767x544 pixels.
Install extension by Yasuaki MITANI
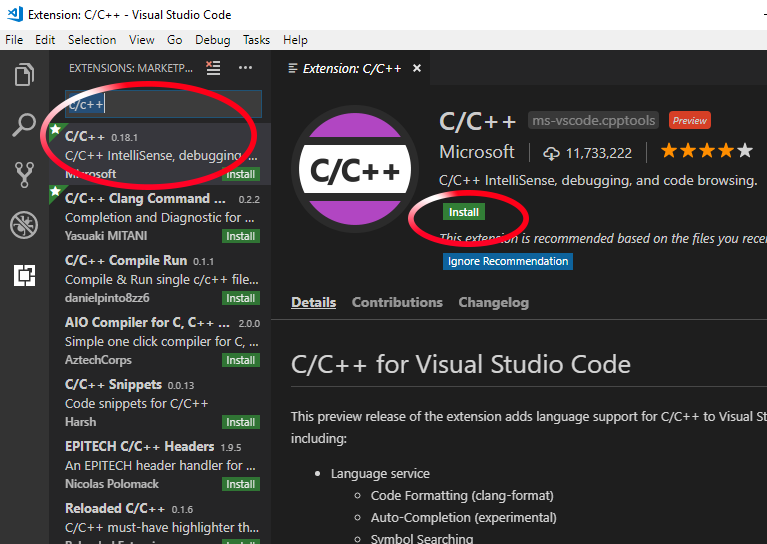pyautogui.click(x=241, y=236)
